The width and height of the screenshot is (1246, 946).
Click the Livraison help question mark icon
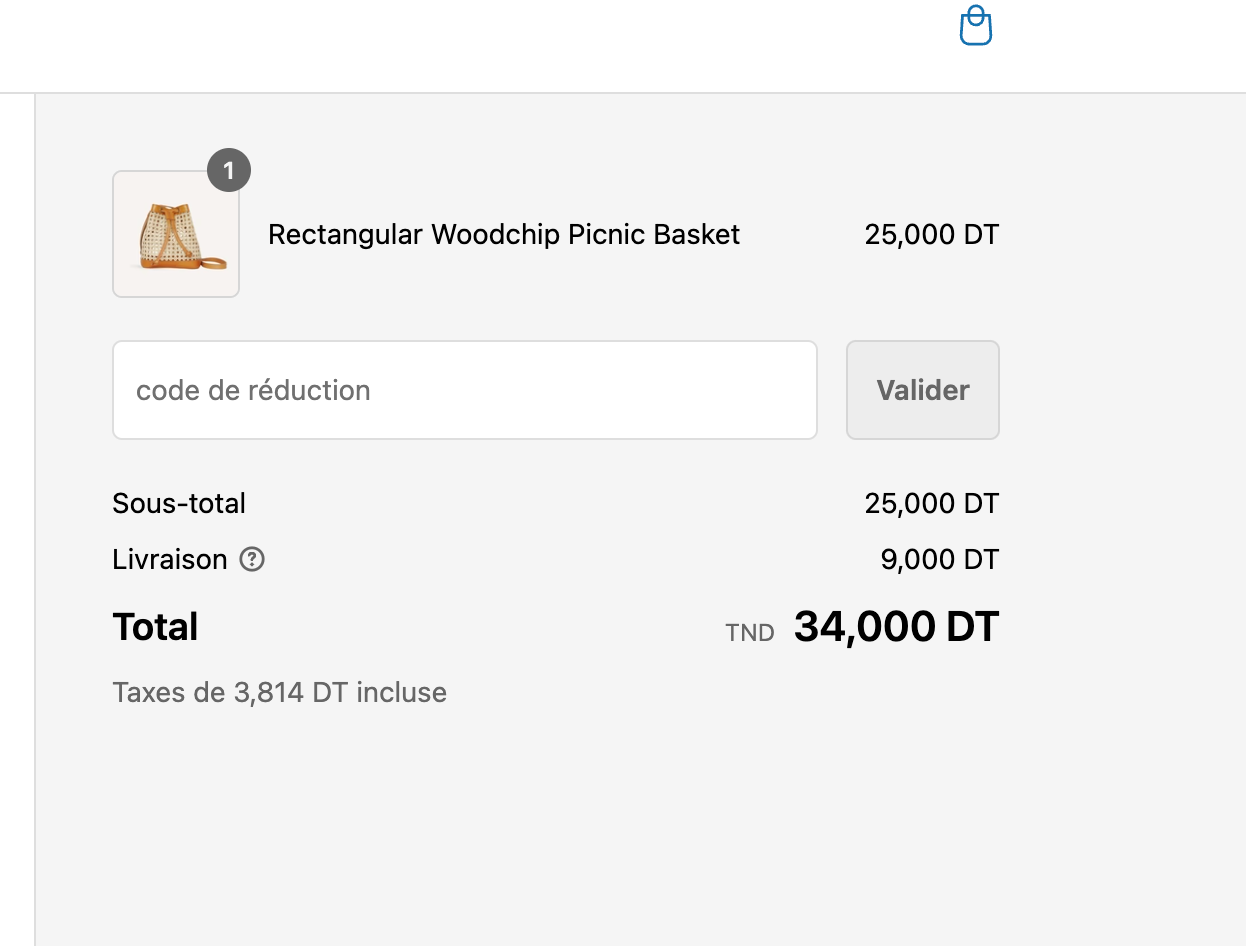point(252,560)
